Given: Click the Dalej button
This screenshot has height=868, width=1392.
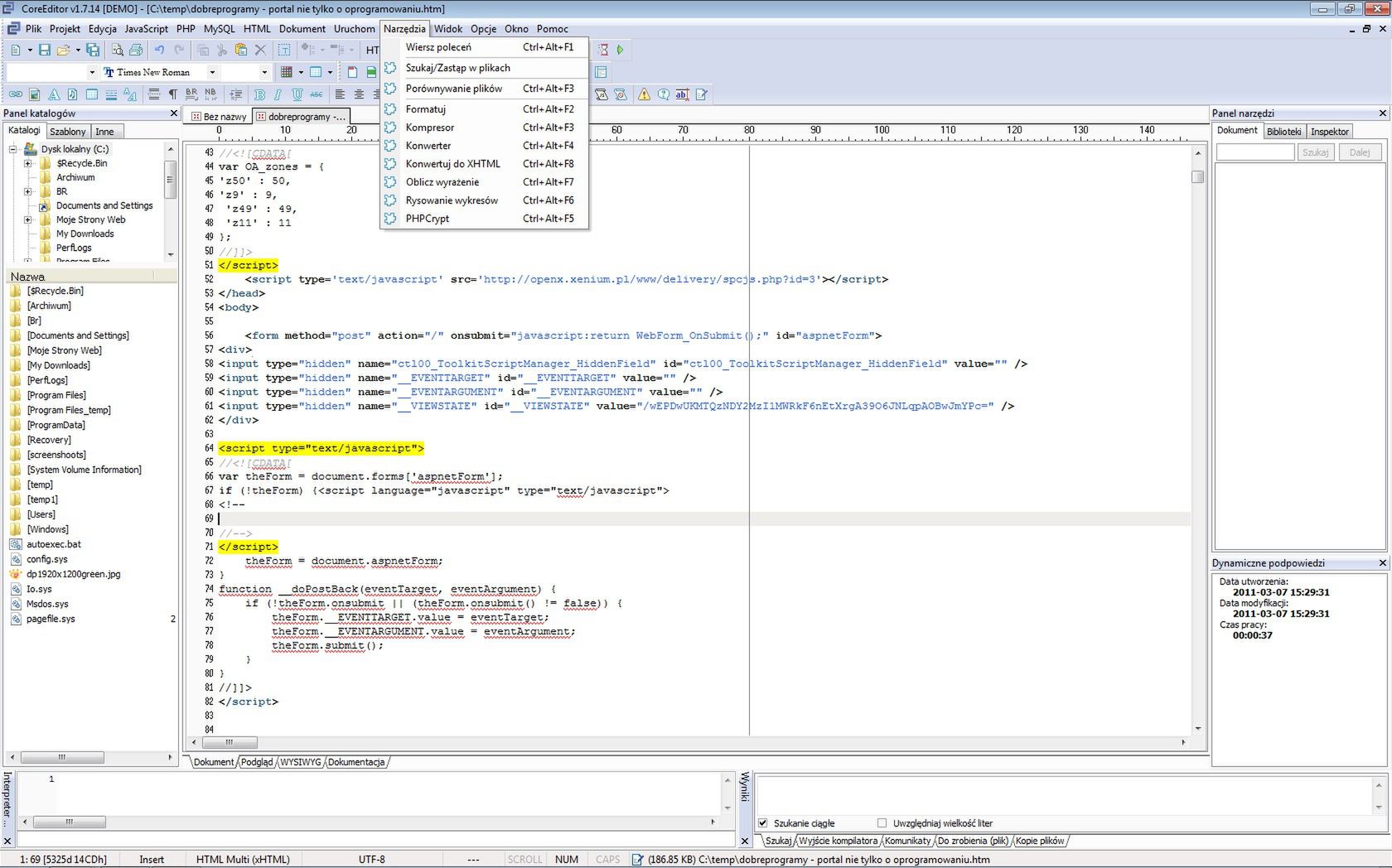Looking at the screenshot, I should tap(1360, 152).
